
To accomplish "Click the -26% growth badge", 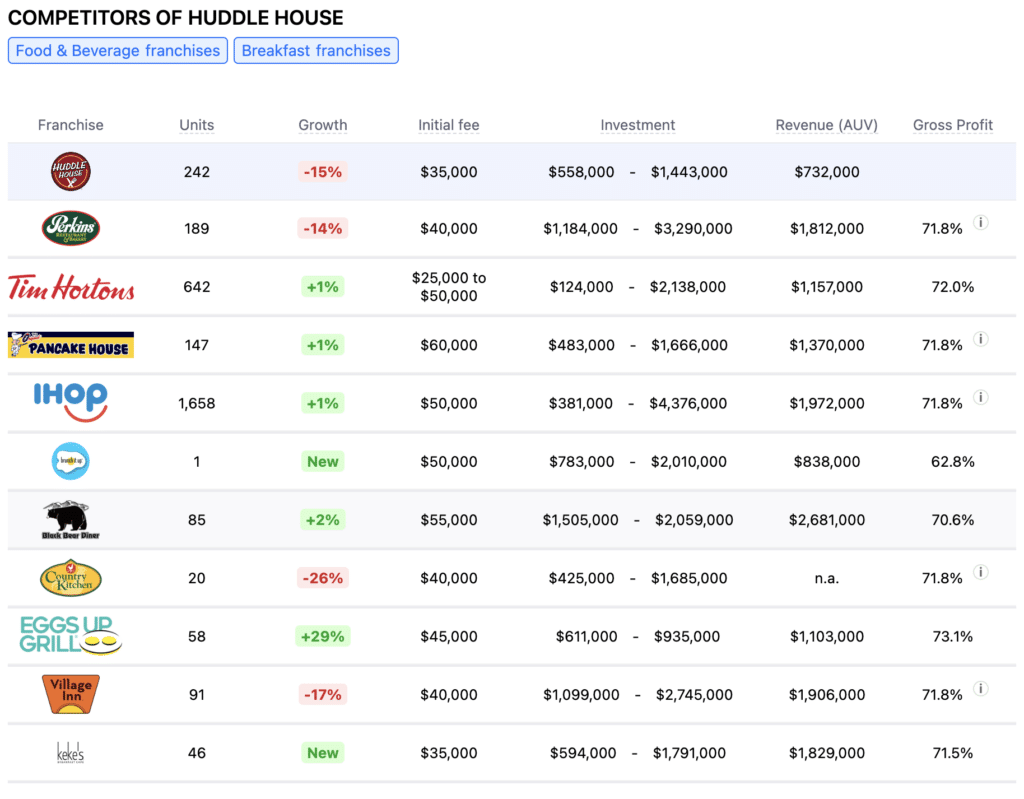I will [323, 578].
